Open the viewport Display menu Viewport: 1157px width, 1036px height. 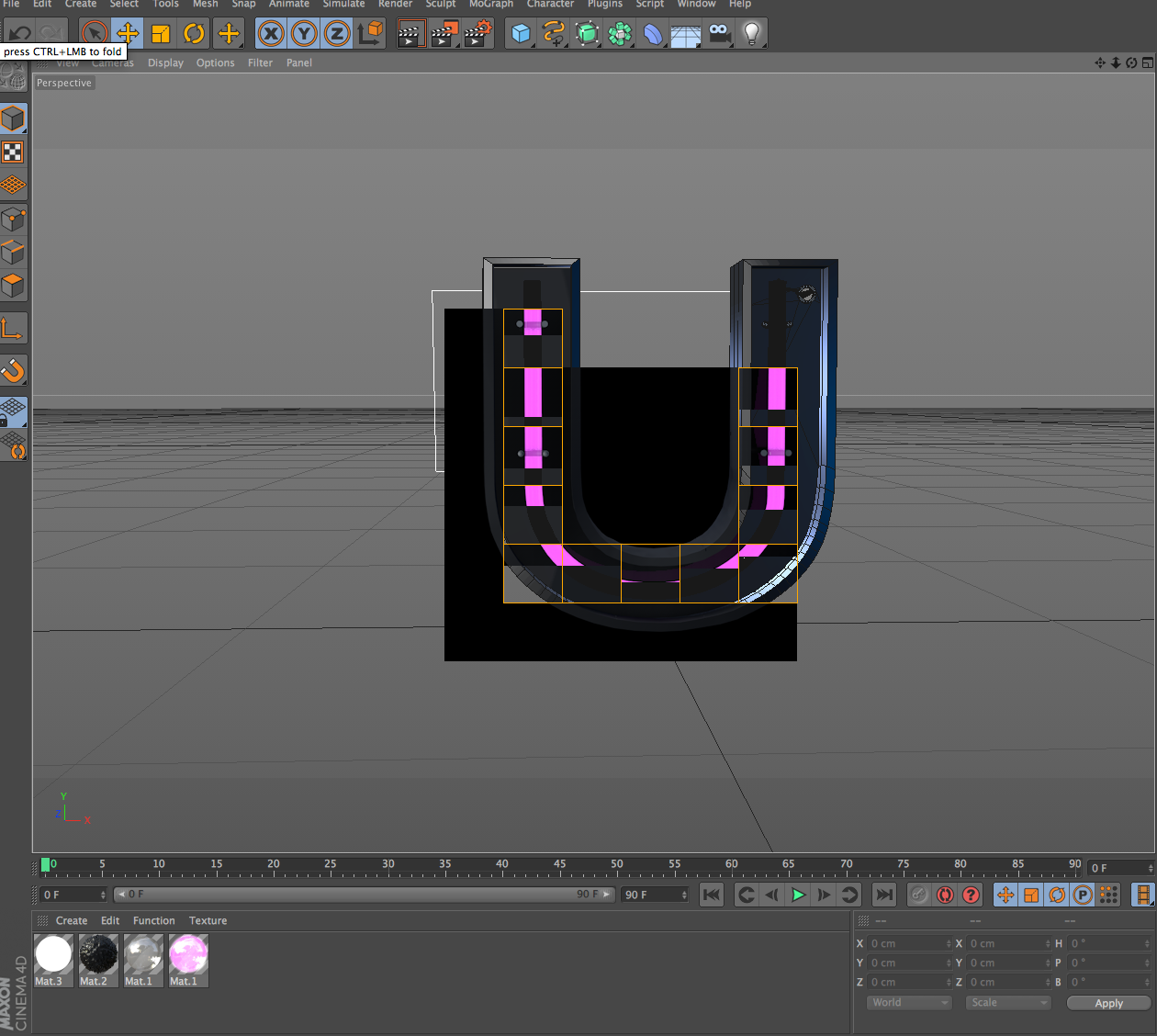(x=165, y=63)
